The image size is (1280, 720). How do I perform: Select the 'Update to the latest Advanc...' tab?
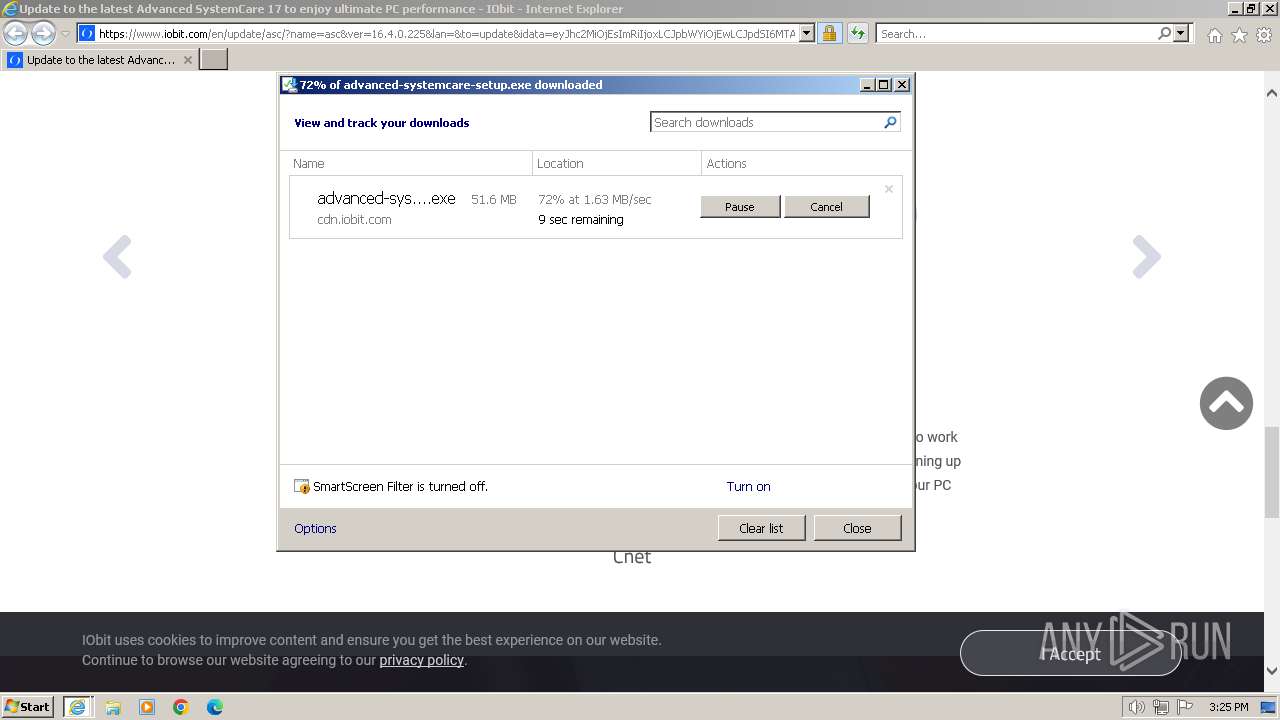tap(100, 60)
